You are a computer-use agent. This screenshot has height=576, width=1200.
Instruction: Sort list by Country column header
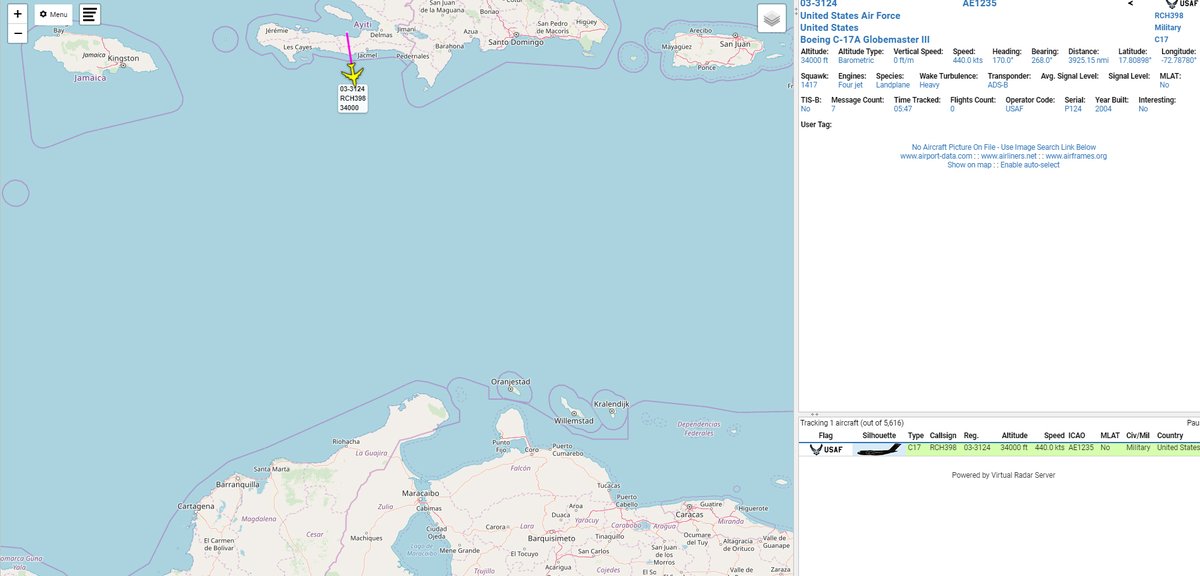click(x=1170, y=436)
